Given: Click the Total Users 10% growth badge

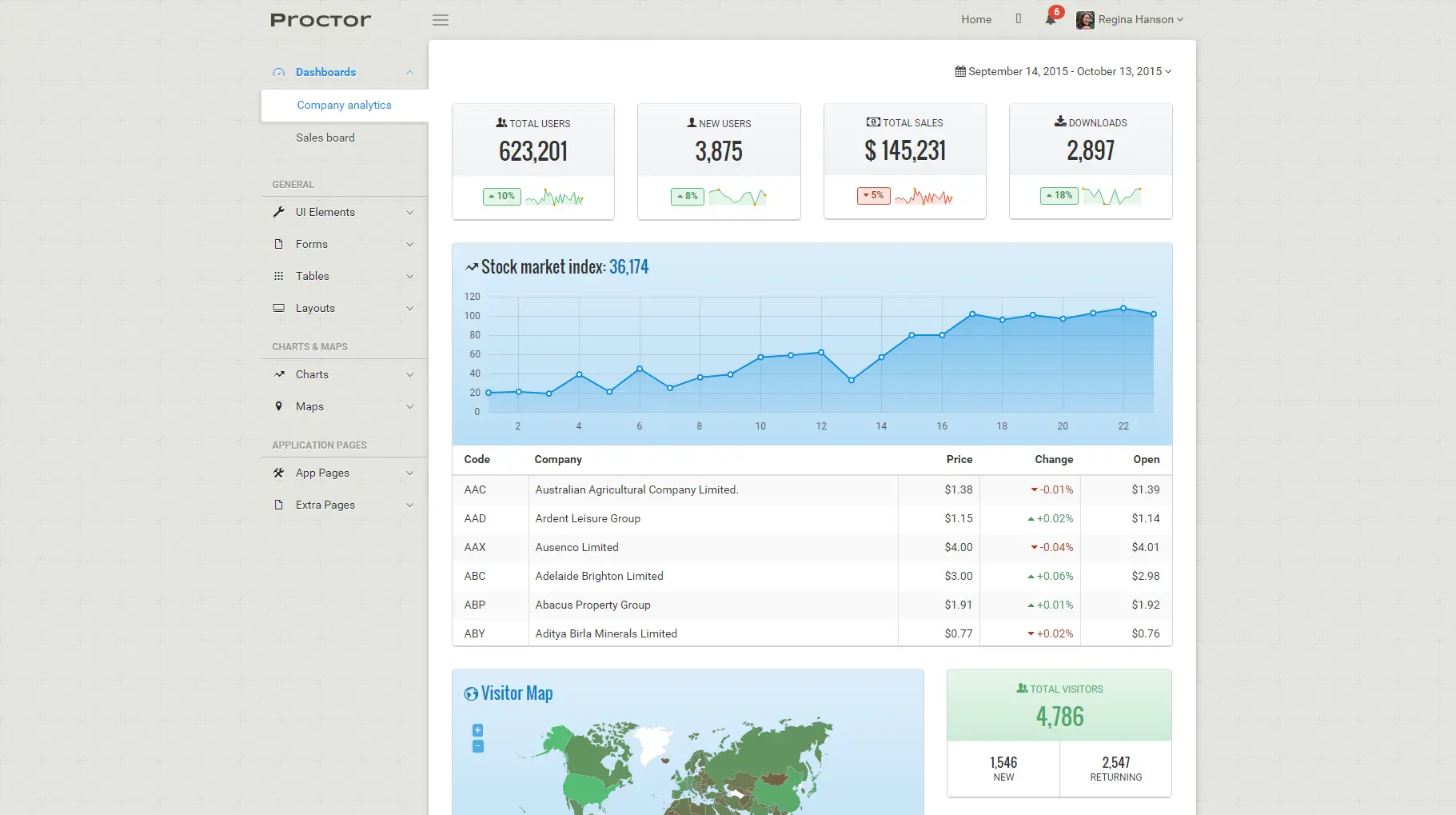Looking at the screenshot, I should (502, 196).
